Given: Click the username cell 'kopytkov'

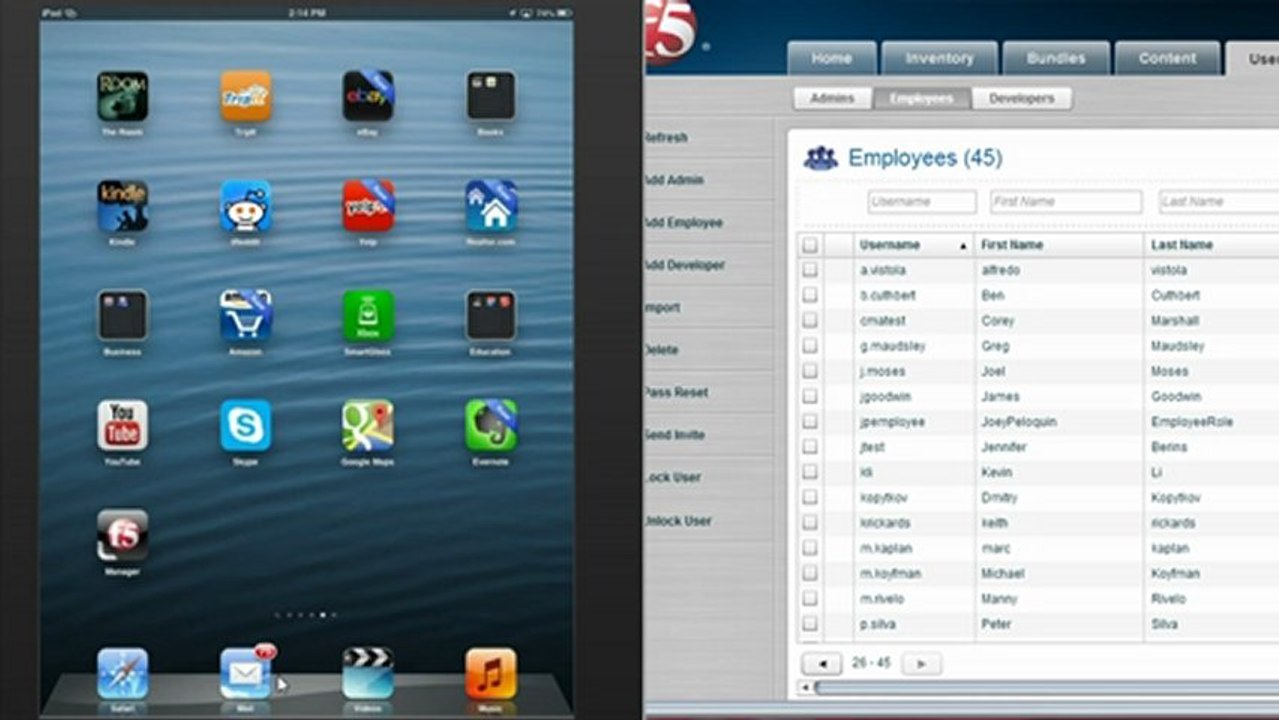Looking at the screenshot, I should 884,498.
